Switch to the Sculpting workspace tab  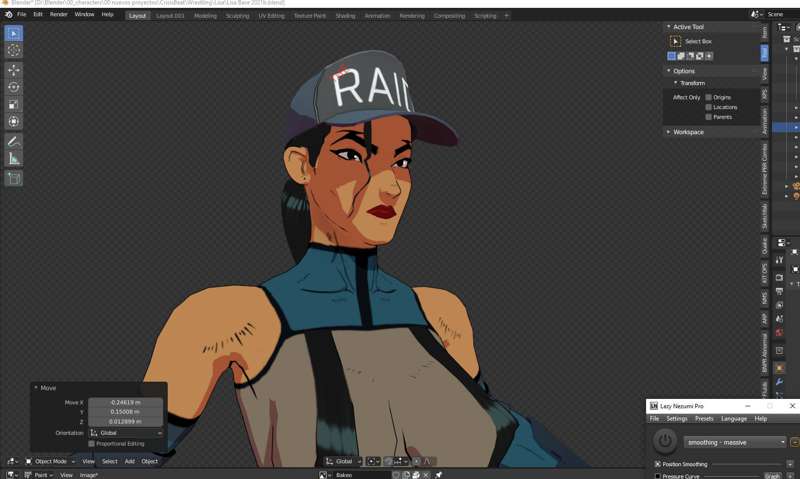point(237,16)
